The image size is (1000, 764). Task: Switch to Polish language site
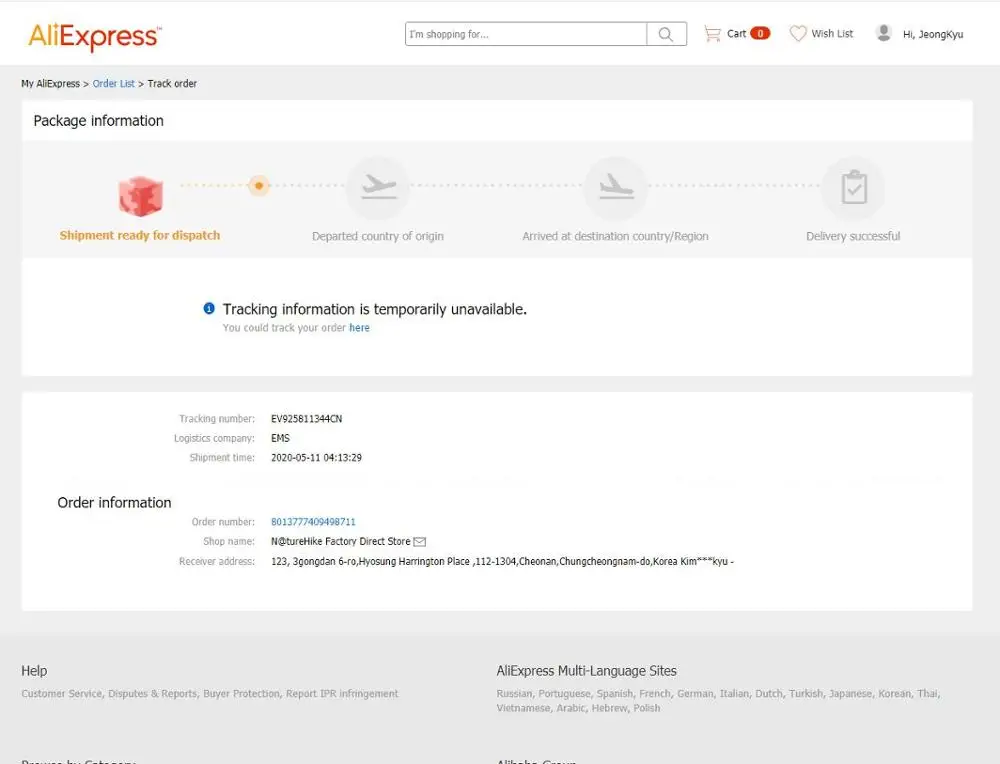[647, 708]
